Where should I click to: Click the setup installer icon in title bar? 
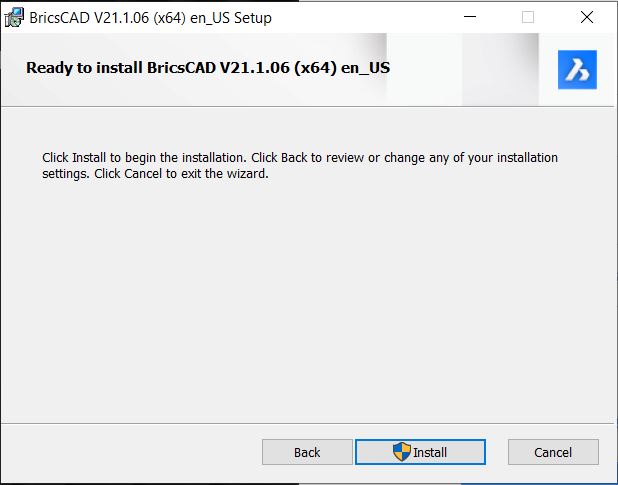pos(15,17)
